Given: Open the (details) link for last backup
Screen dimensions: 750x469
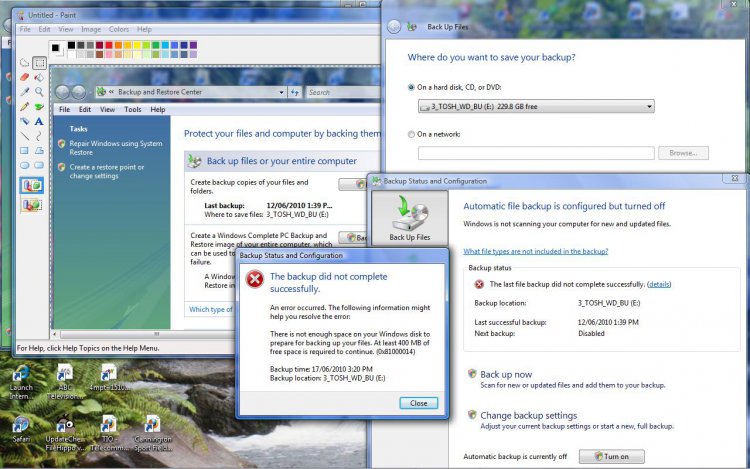Looking at the screenshot, I should [659, 284].
